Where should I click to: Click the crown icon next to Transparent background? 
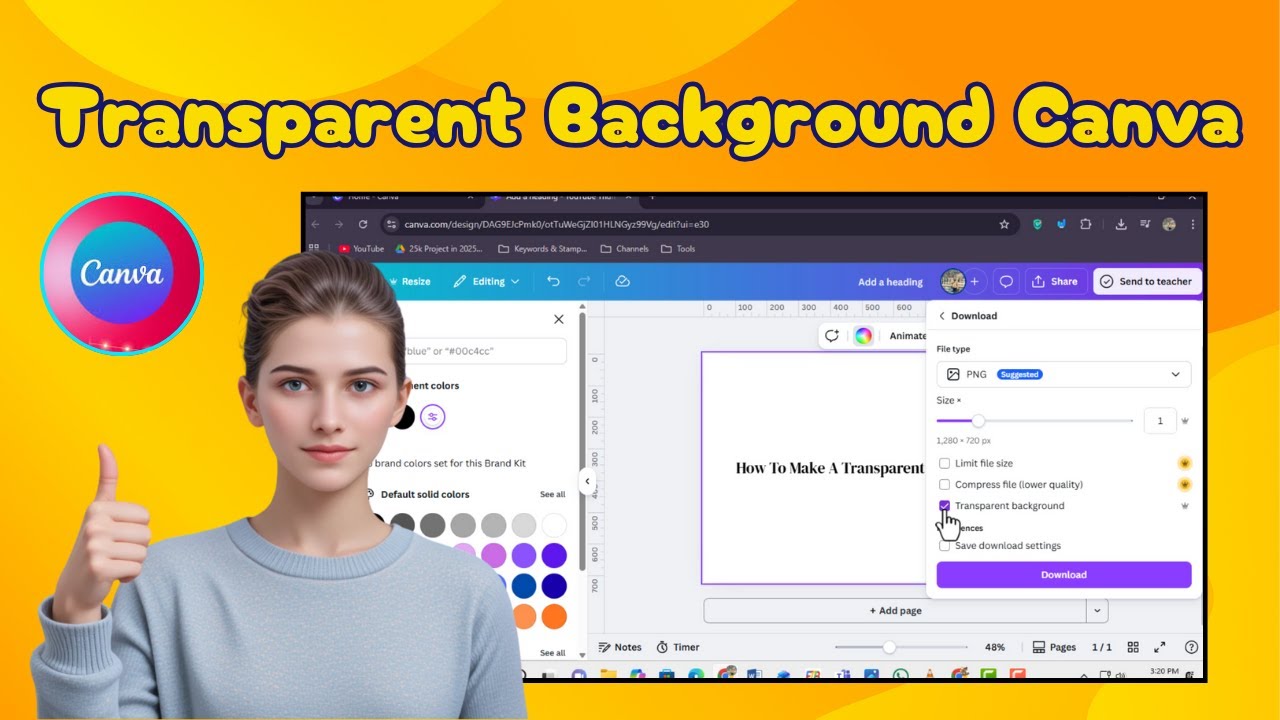[1185, 506]
